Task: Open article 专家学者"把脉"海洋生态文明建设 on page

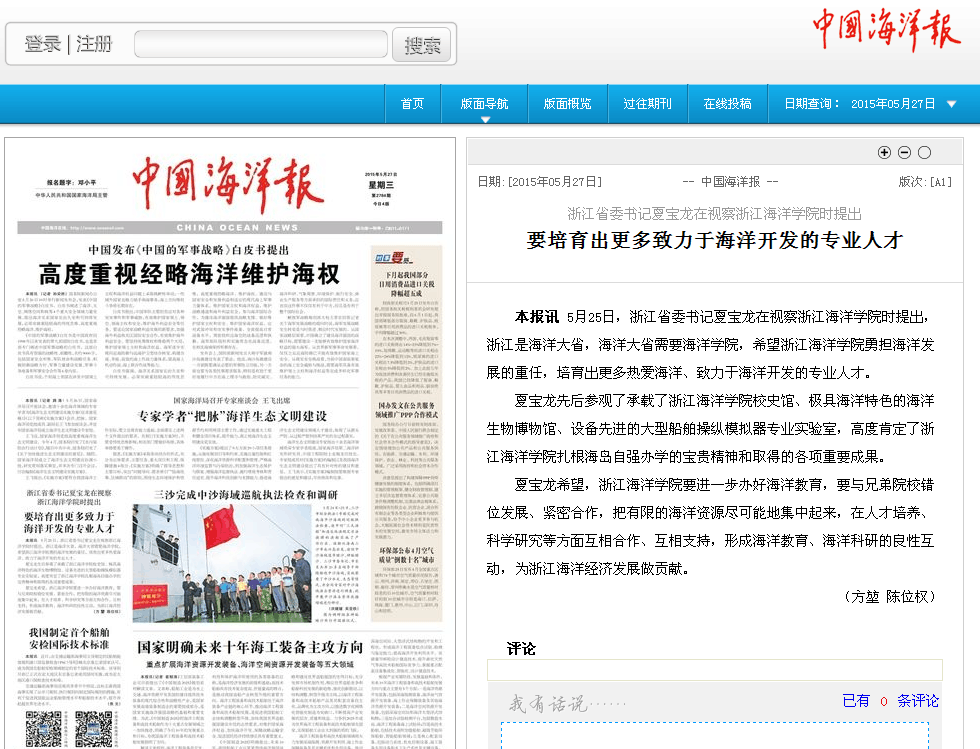Action: (232, 416)
